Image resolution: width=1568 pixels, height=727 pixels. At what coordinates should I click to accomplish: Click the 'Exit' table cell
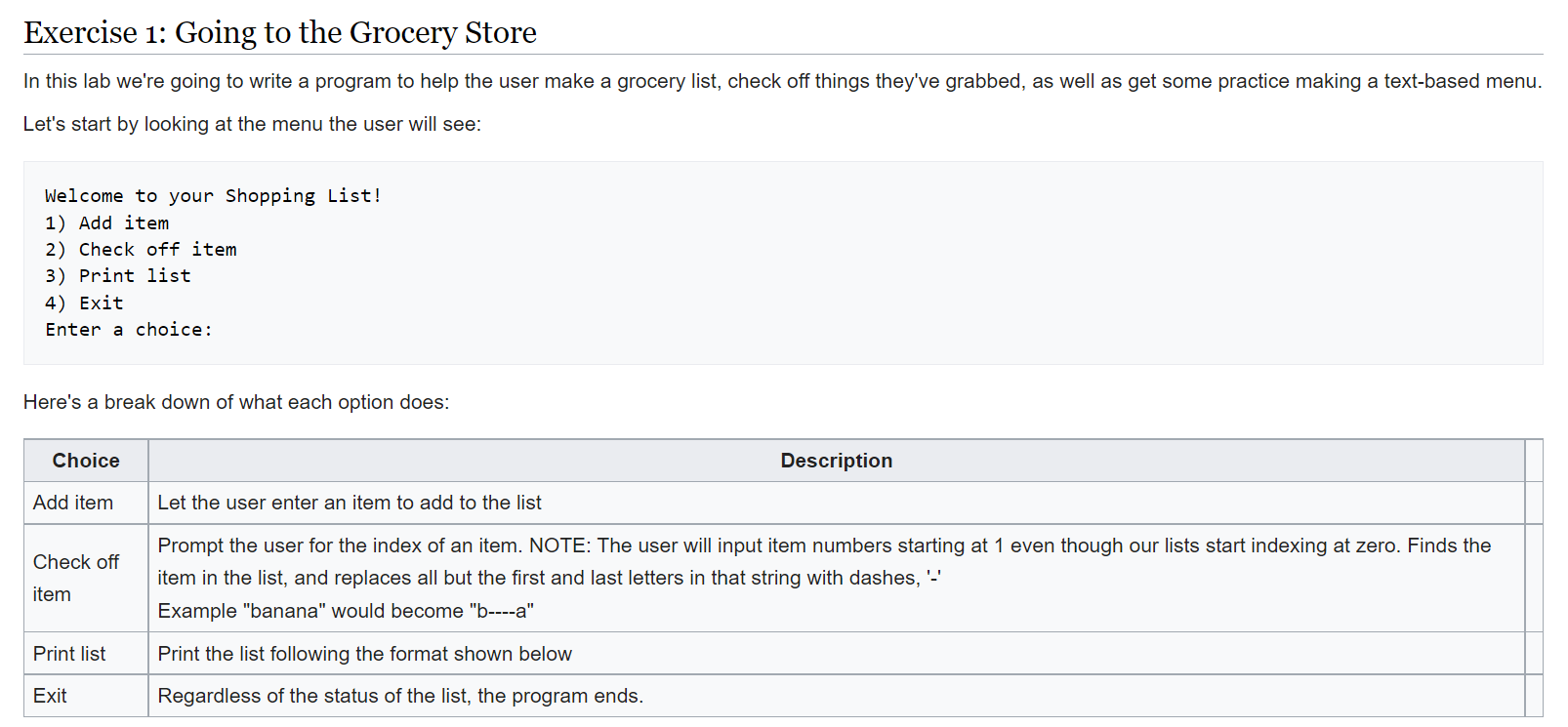pyautogui.click(x=86, y=696)
